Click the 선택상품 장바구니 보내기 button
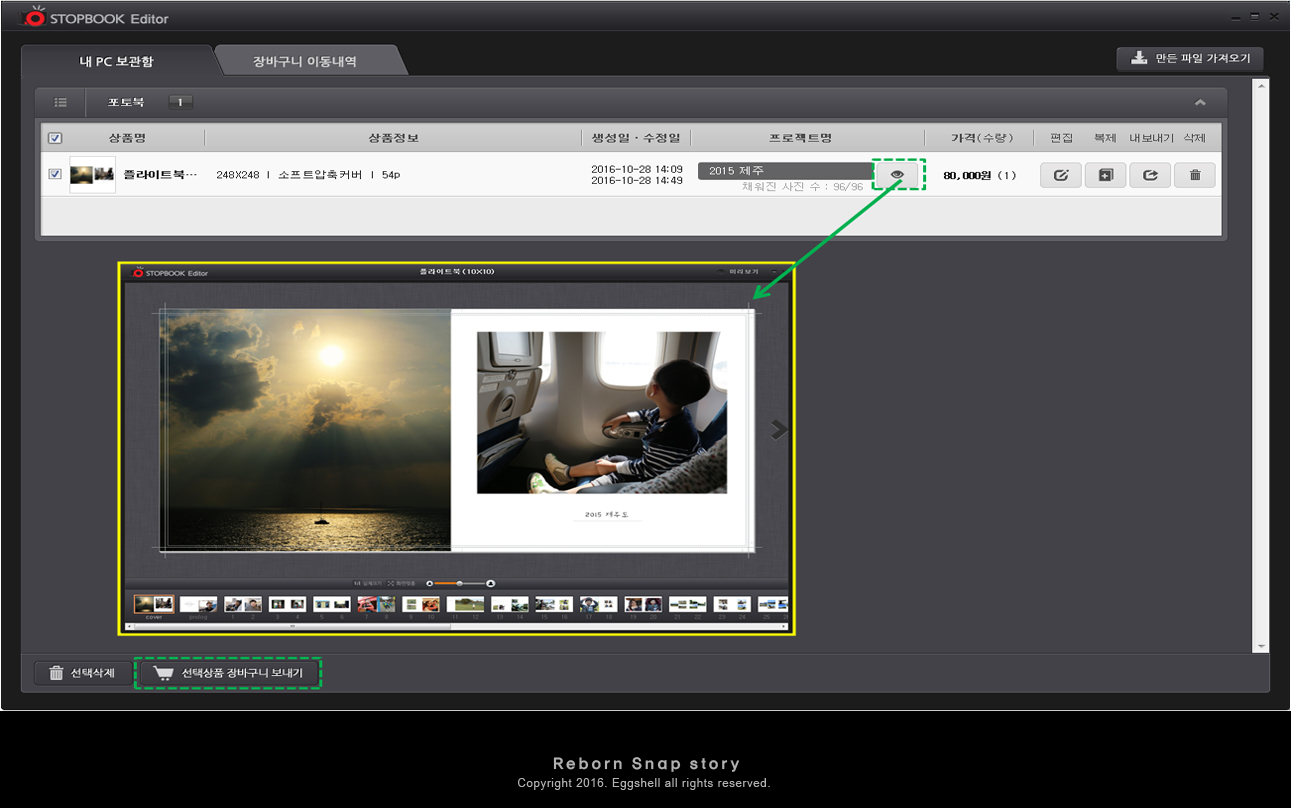The image size is (1291, 808). coord(229,673)
